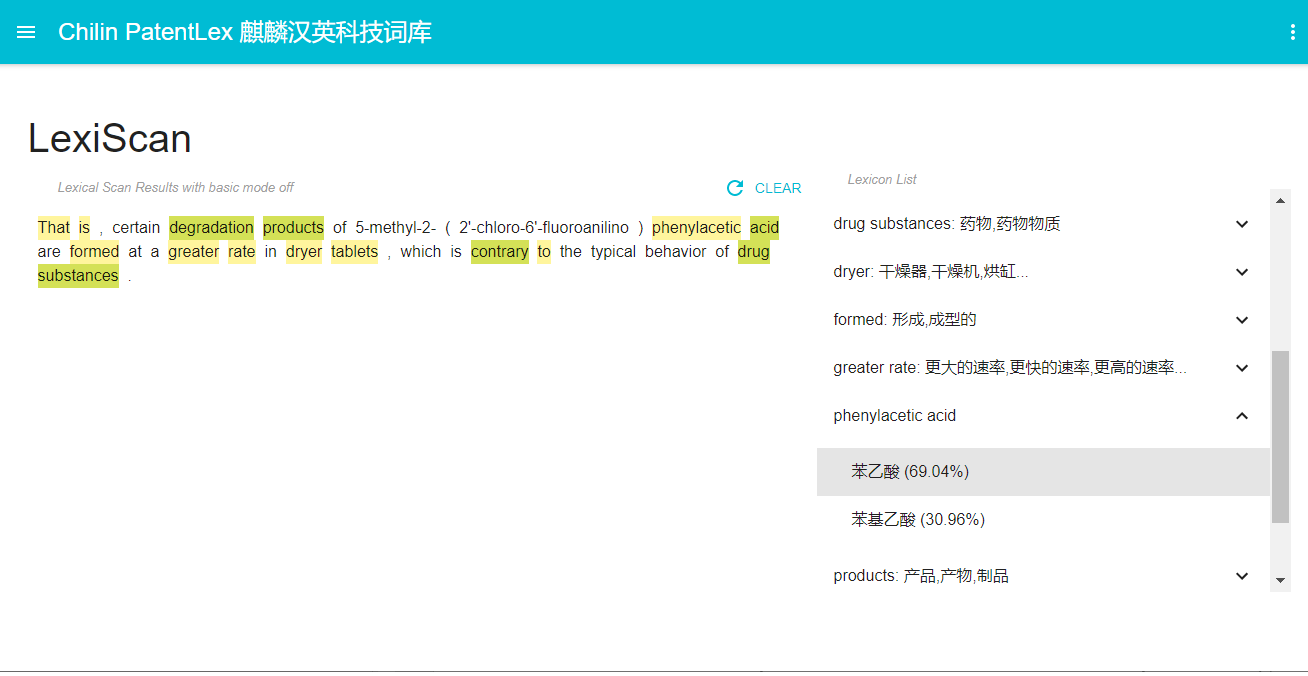Click the 'drug substances: 药物,药物物质' row text

947,224
